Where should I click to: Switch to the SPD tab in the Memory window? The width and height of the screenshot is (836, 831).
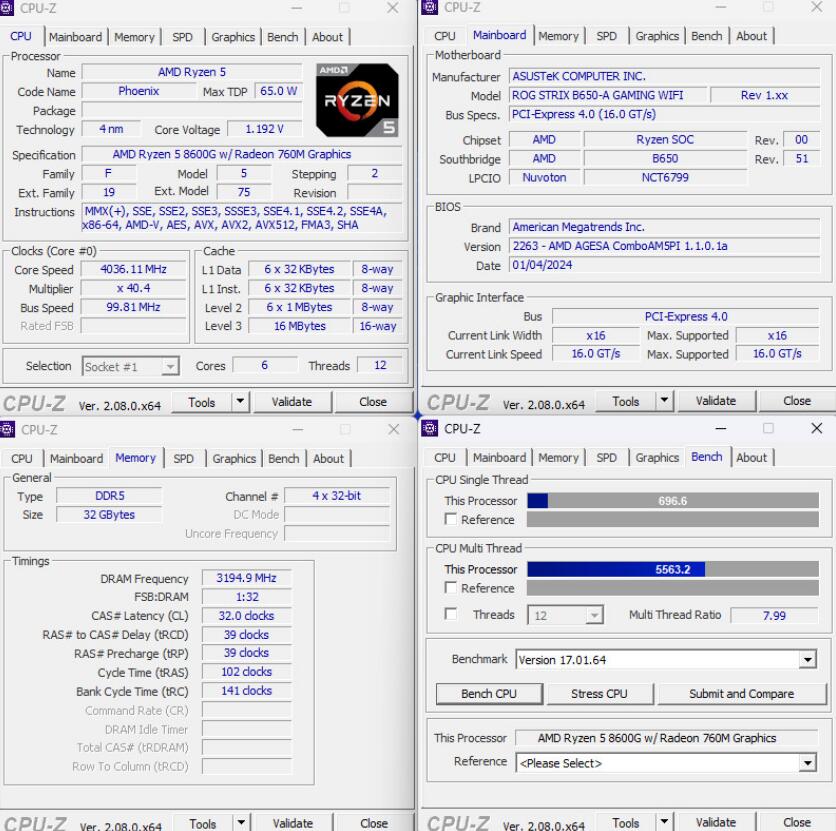pyautogui.click(x=184, y=458)
